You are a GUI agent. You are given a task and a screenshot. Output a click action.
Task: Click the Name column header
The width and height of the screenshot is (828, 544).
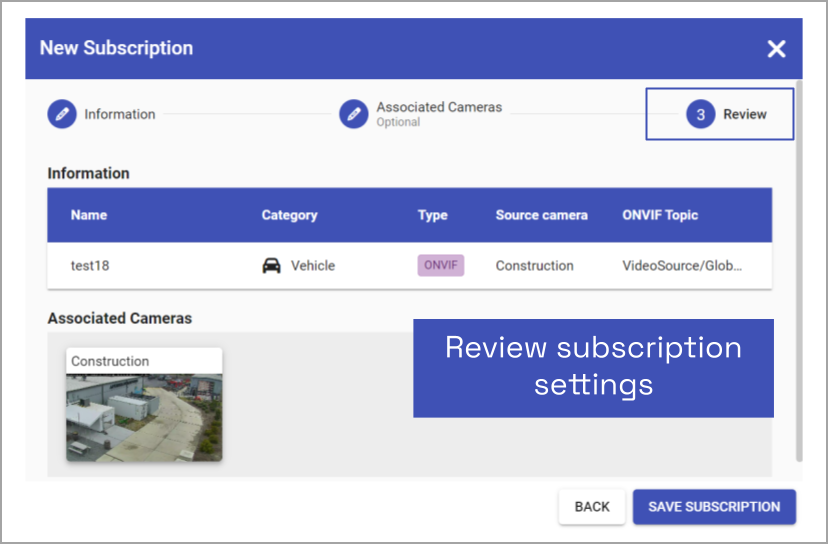click(89, 215)
